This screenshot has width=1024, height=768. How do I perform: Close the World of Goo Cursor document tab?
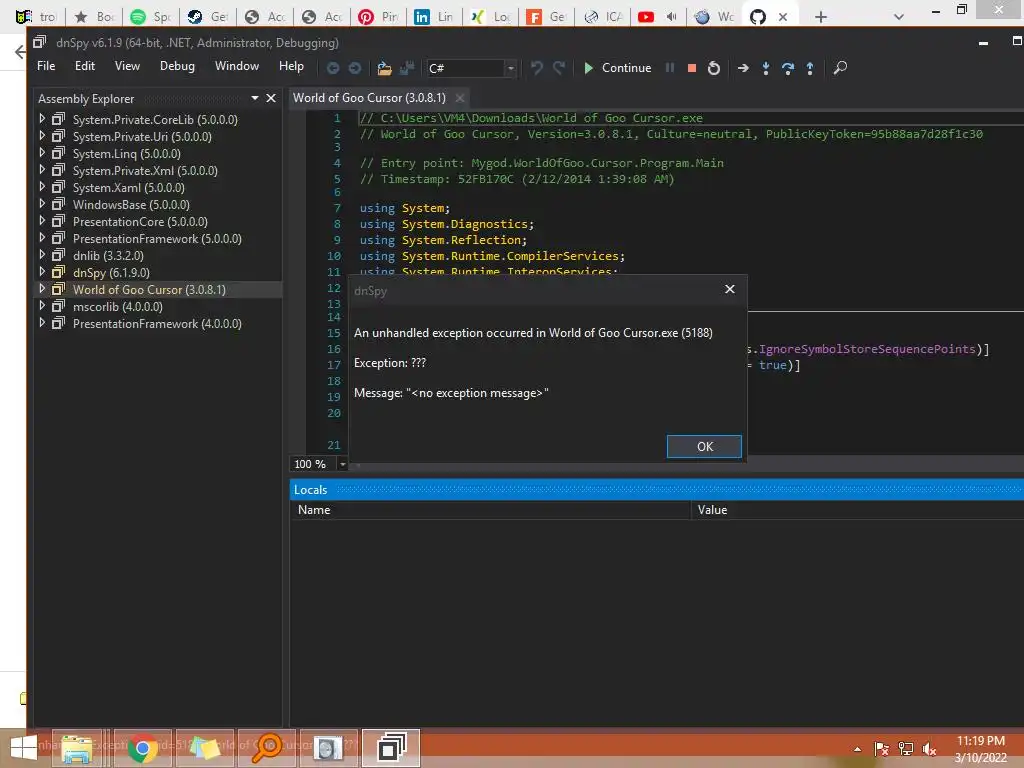coord(460,98)
